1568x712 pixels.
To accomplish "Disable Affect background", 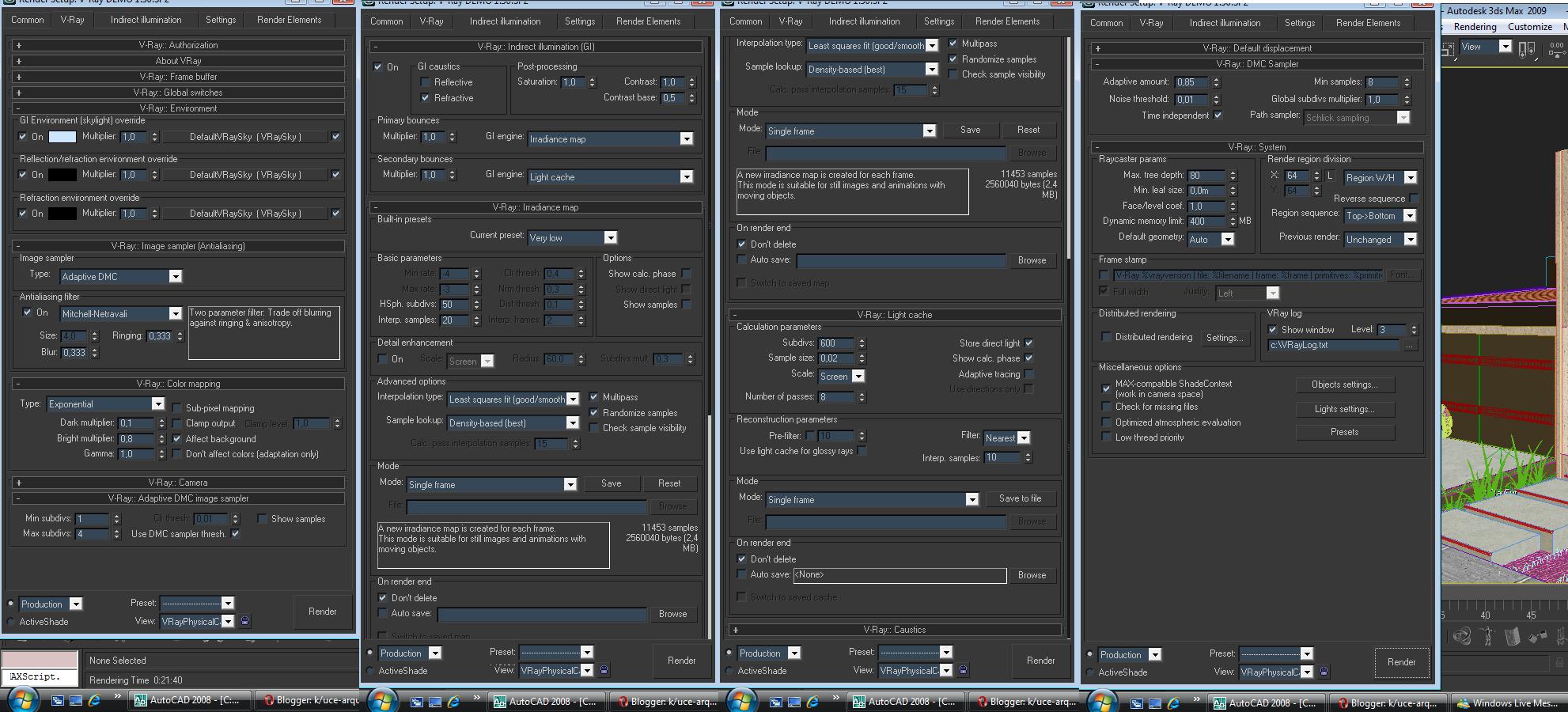I will (177, 438).
